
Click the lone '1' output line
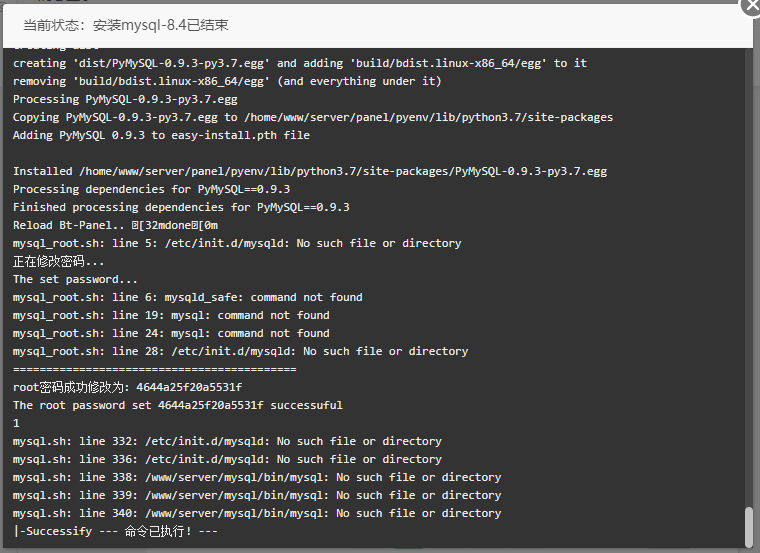coord(16,424)
